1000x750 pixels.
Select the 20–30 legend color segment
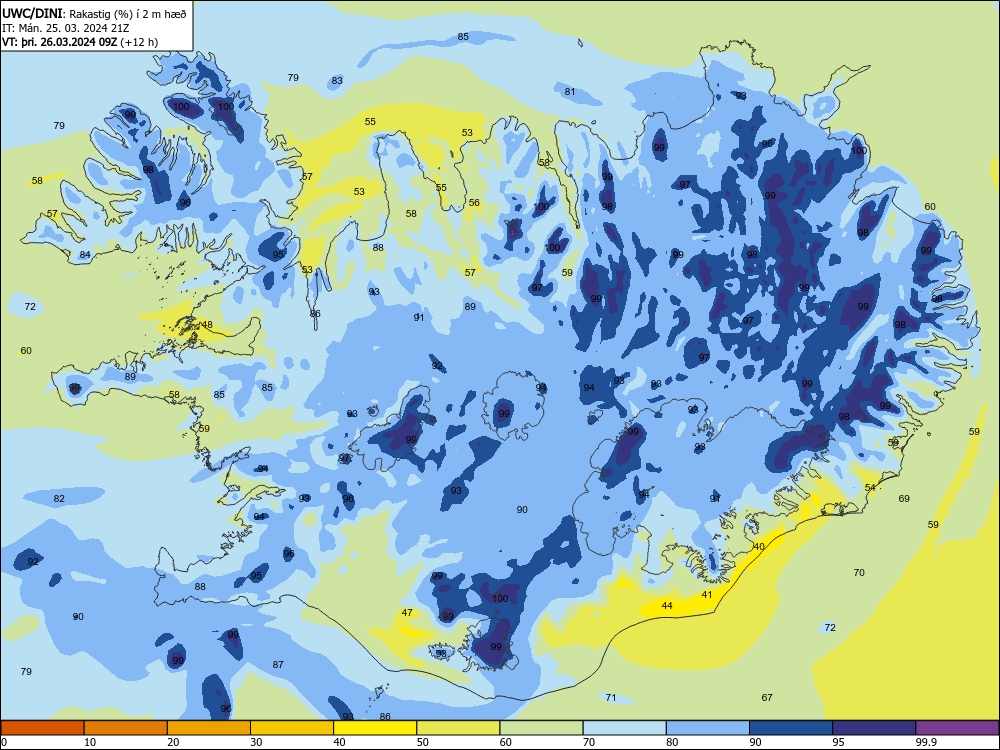pos(209,728)
